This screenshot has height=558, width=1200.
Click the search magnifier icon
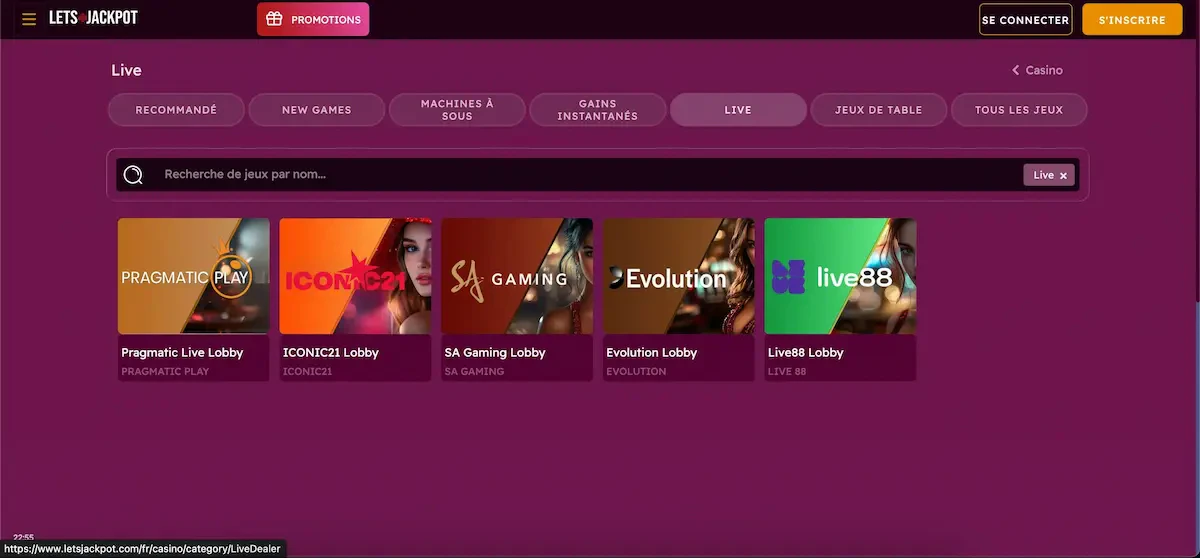[133, 175]
